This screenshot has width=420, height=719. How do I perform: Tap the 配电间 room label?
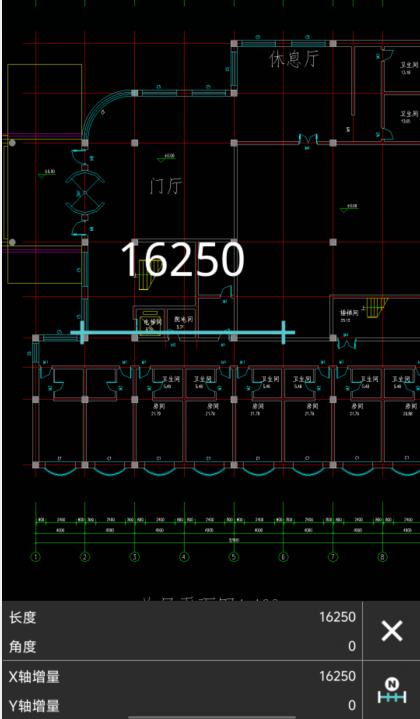click(183, 320)
